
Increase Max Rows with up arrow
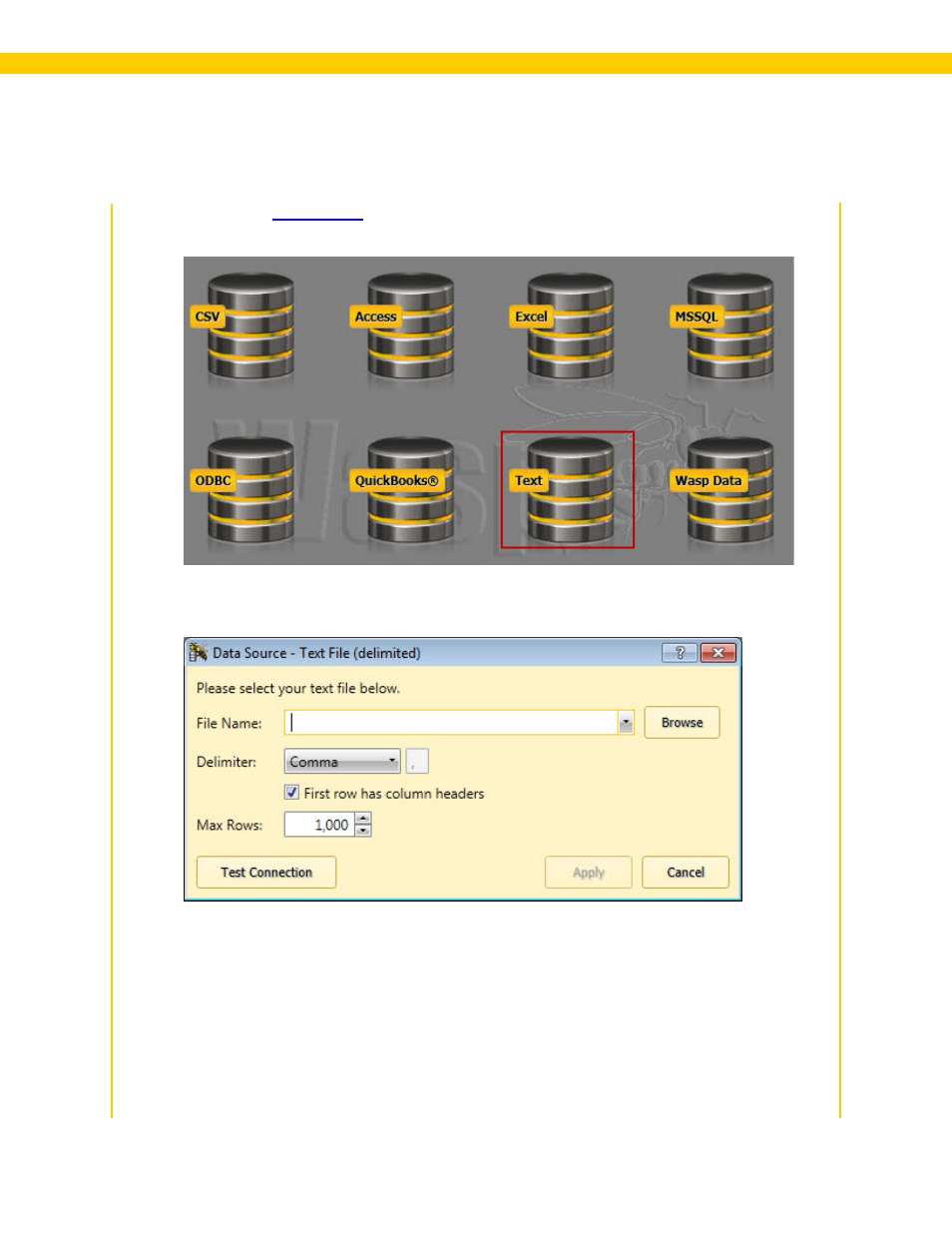(363, 819)
